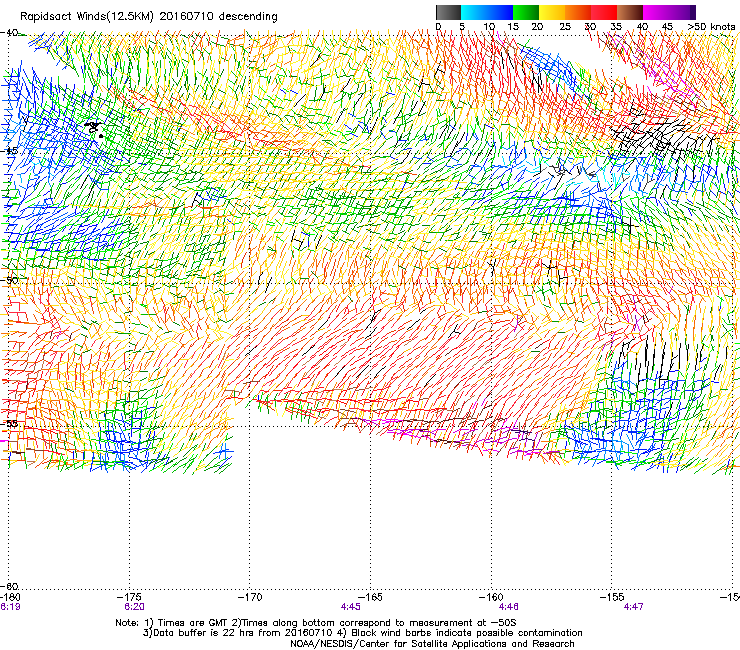Click the gray 0-5 knots color segment

pos(448,12)
